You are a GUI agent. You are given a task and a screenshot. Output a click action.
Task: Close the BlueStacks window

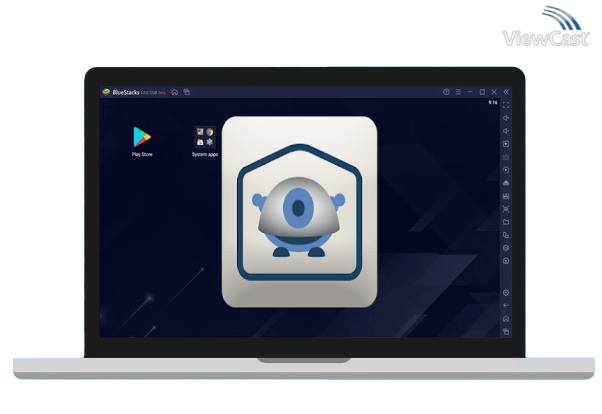494,92
